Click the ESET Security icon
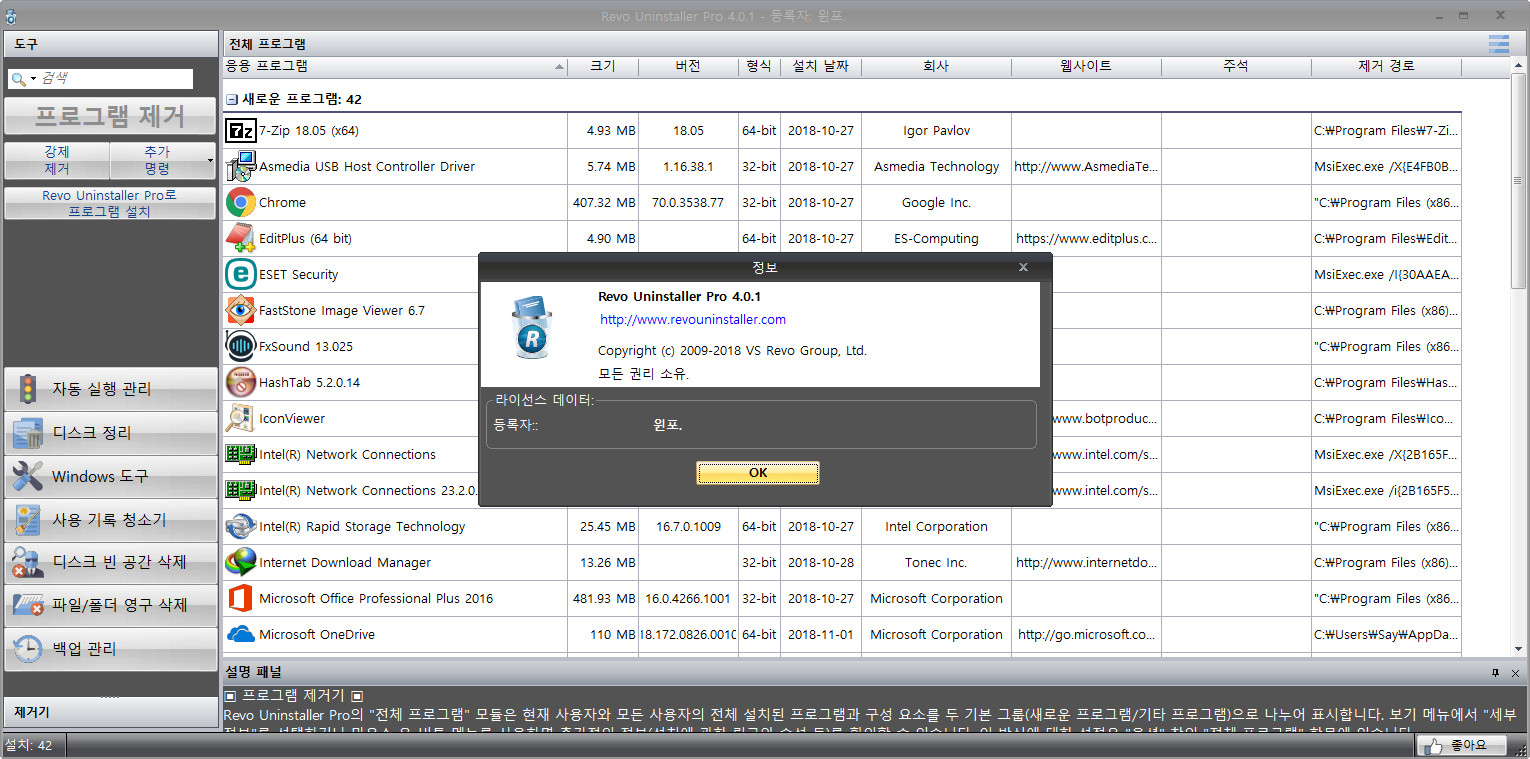 pos(240,274)
